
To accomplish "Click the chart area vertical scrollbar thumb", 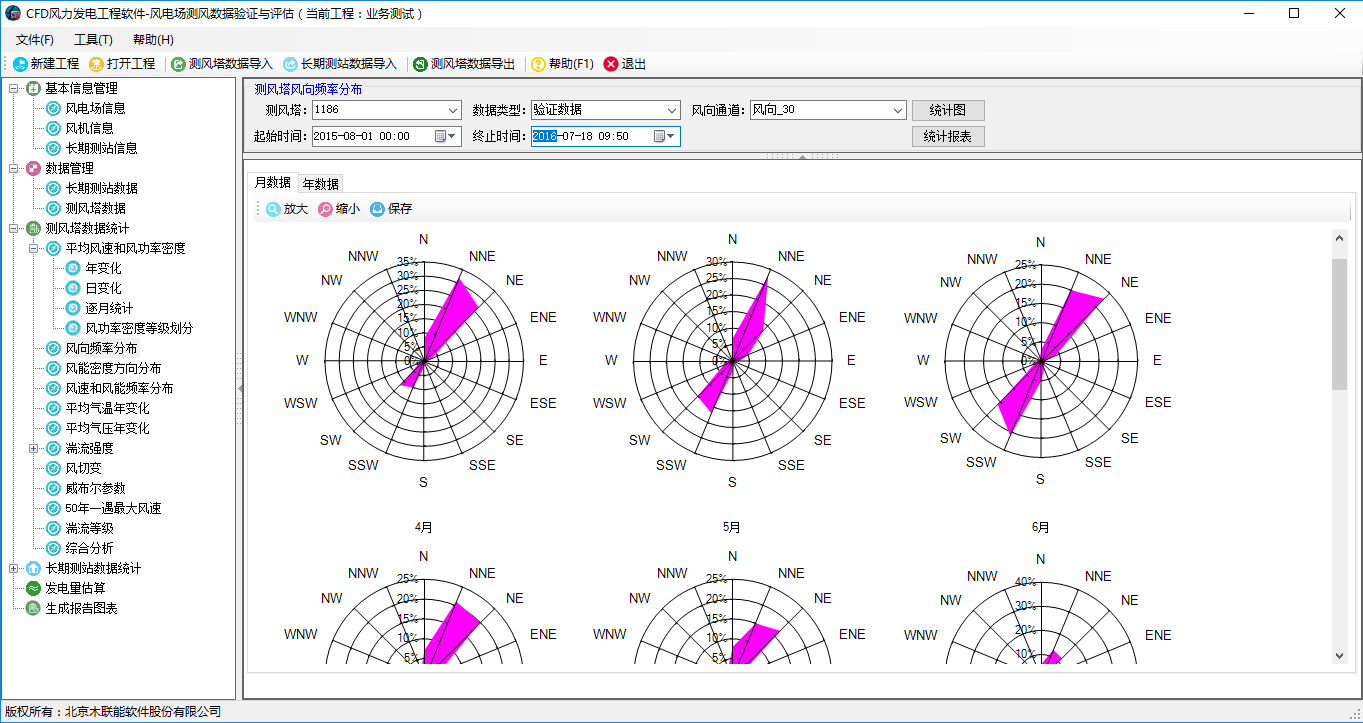I will 1340,323.
